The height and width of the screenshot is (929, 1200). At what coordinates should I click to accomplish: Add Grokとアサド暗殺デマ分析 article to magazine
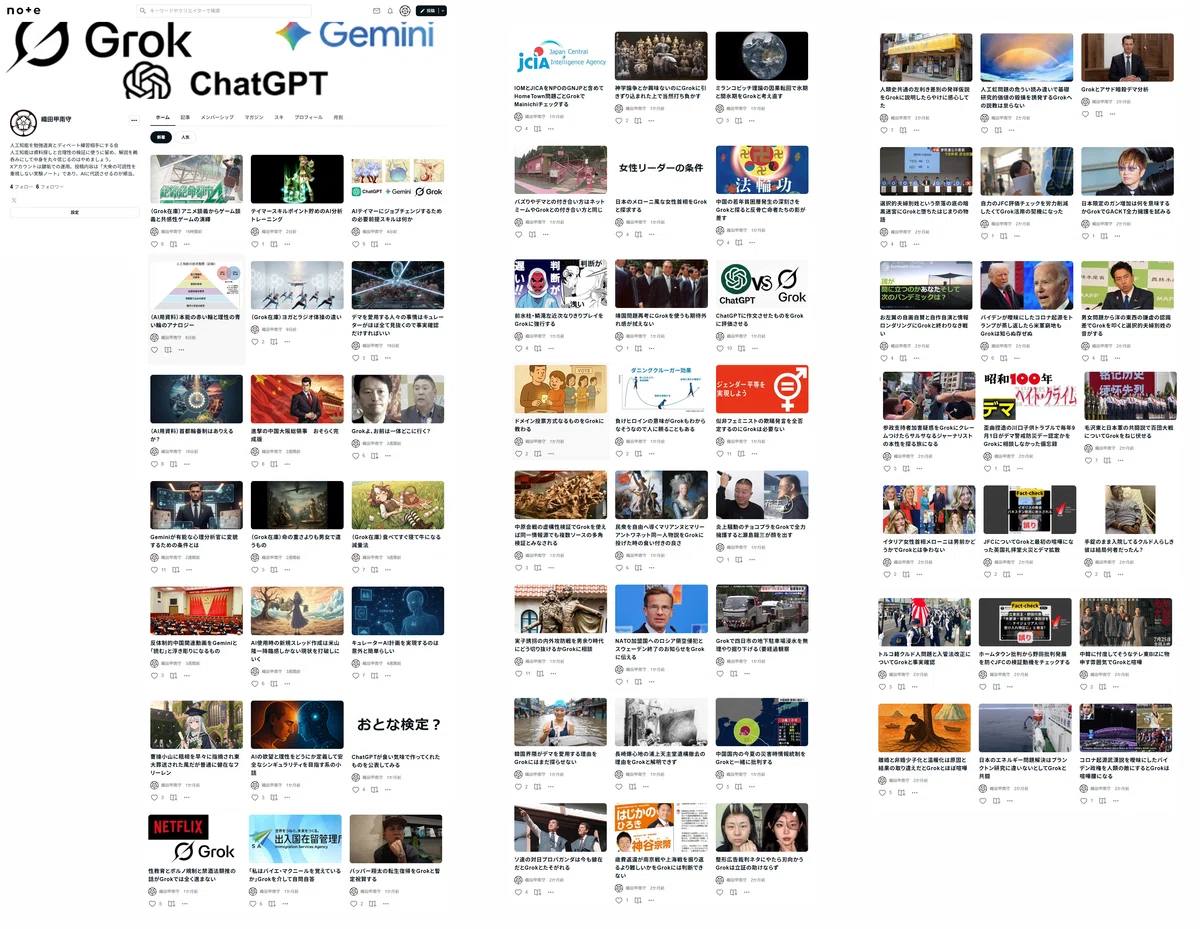[x=1099, y=114]
